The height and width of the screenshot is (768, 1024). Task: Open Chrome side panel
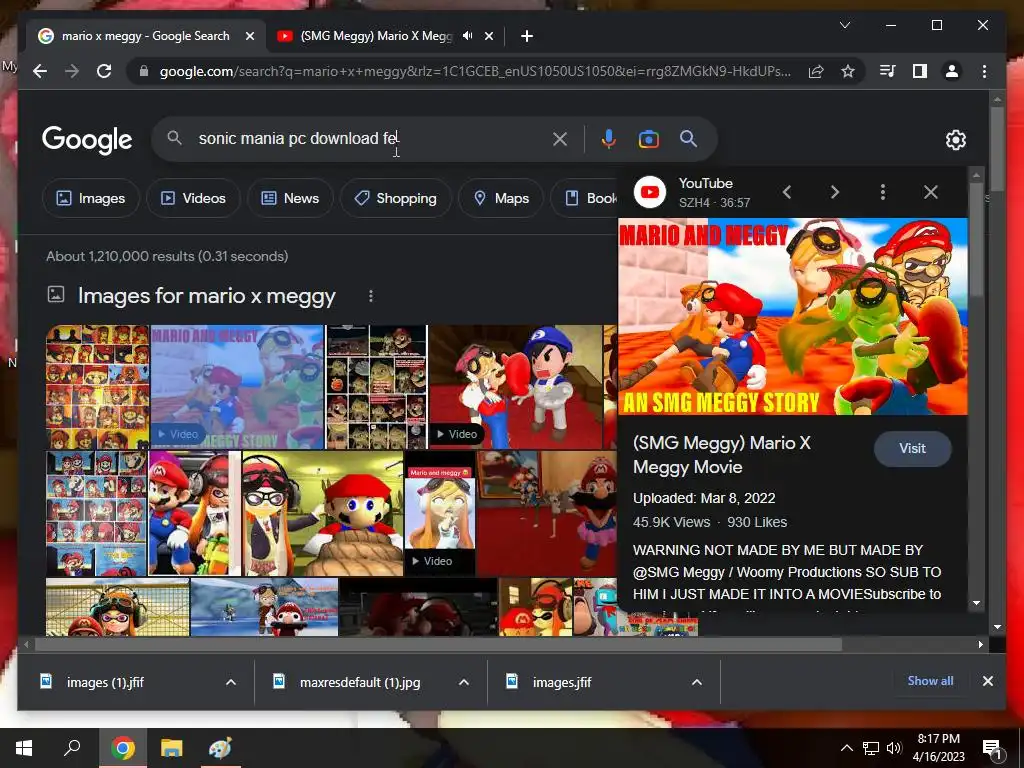coord(920,71)
